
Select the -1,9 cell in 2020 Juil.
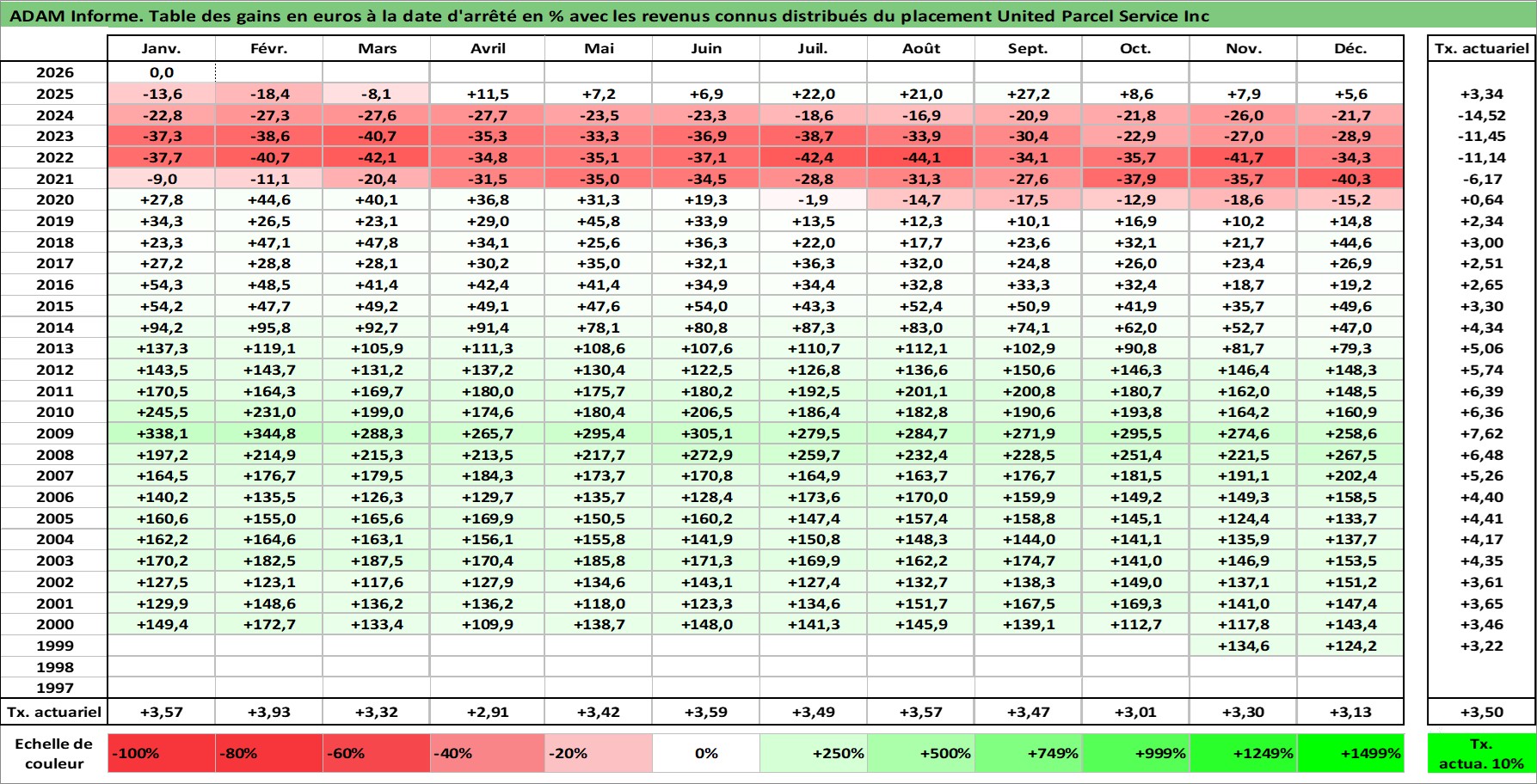[x=814, y=199]
